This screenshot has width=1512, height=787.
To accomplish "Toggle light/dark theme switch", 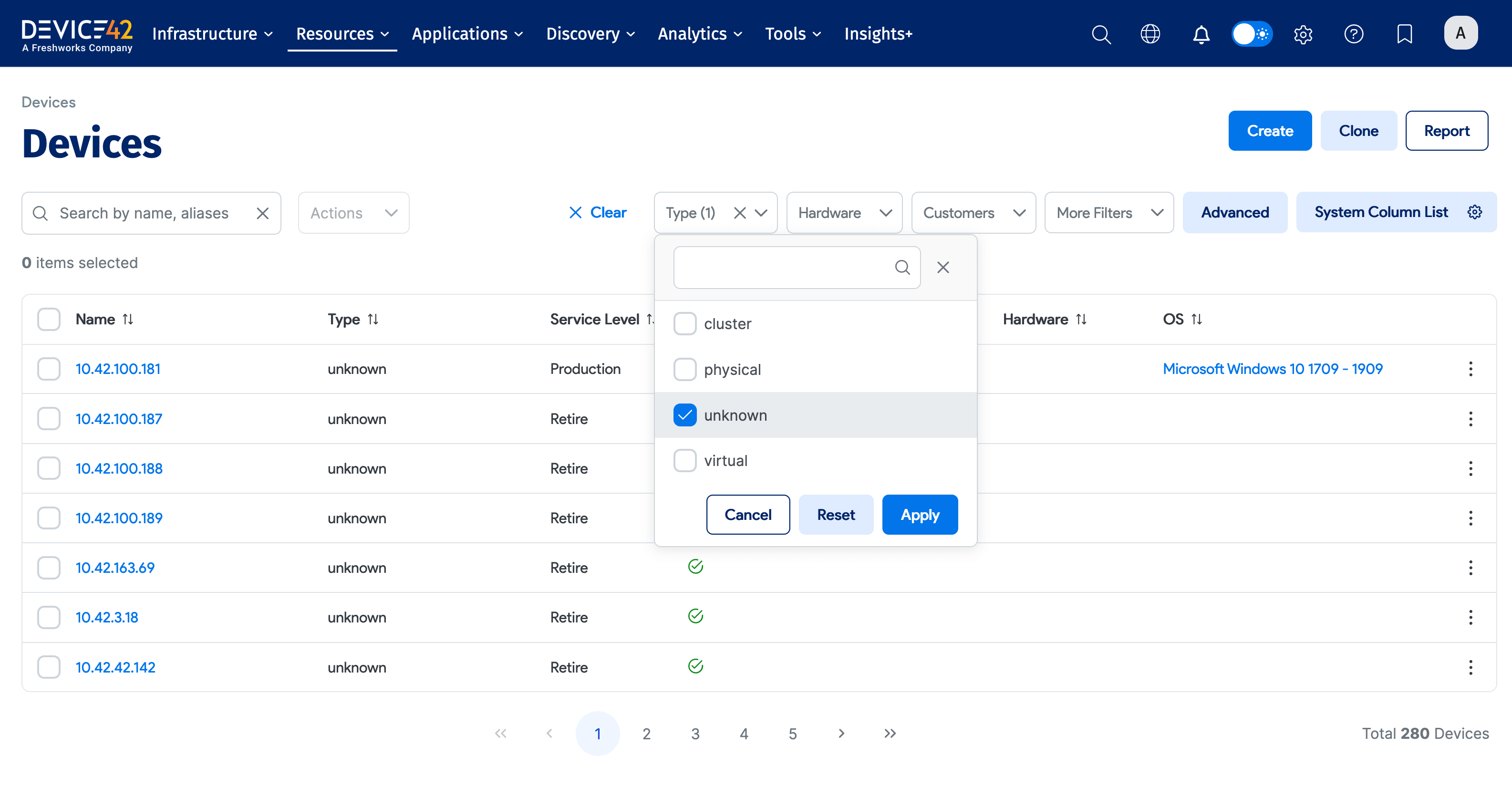I will click(1252, 34).
